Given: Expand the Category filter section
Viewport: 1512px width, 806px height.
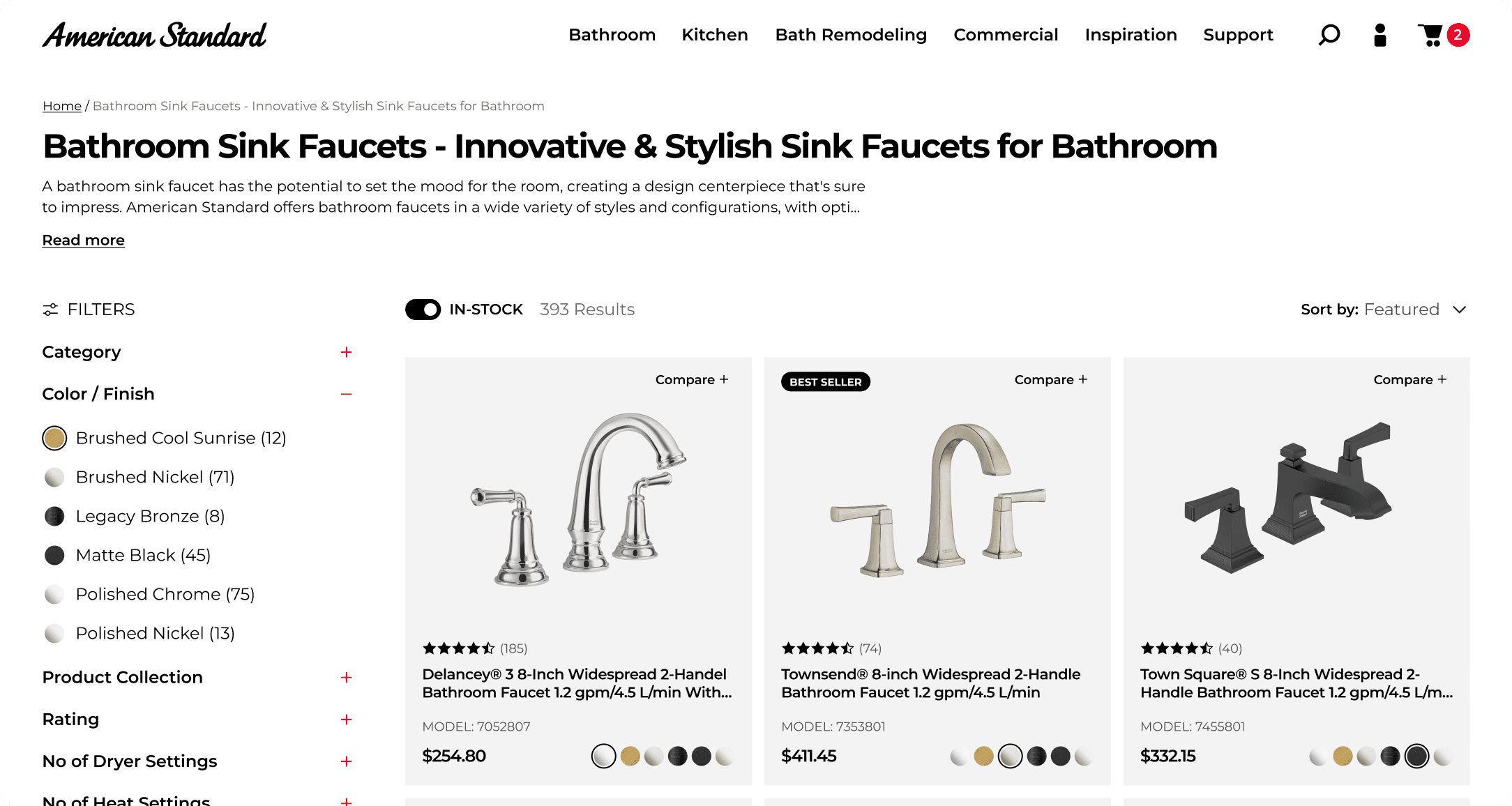Looking at the screenshot, I should (346, 352).
